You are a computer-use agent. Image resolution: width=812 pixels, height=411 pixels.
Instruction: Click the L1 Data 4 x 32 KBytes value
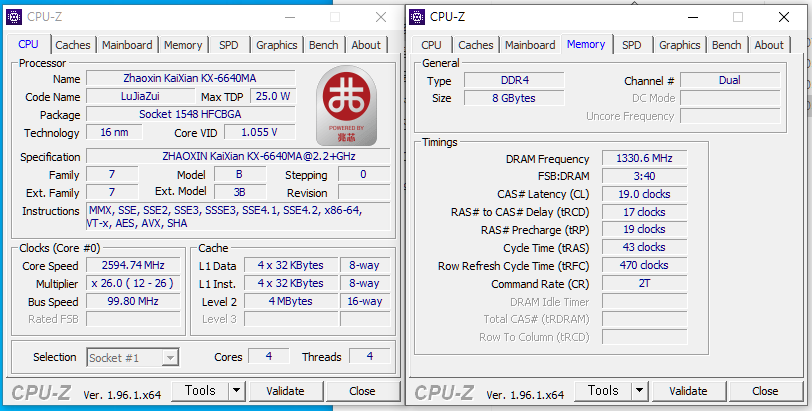point(291,265)
